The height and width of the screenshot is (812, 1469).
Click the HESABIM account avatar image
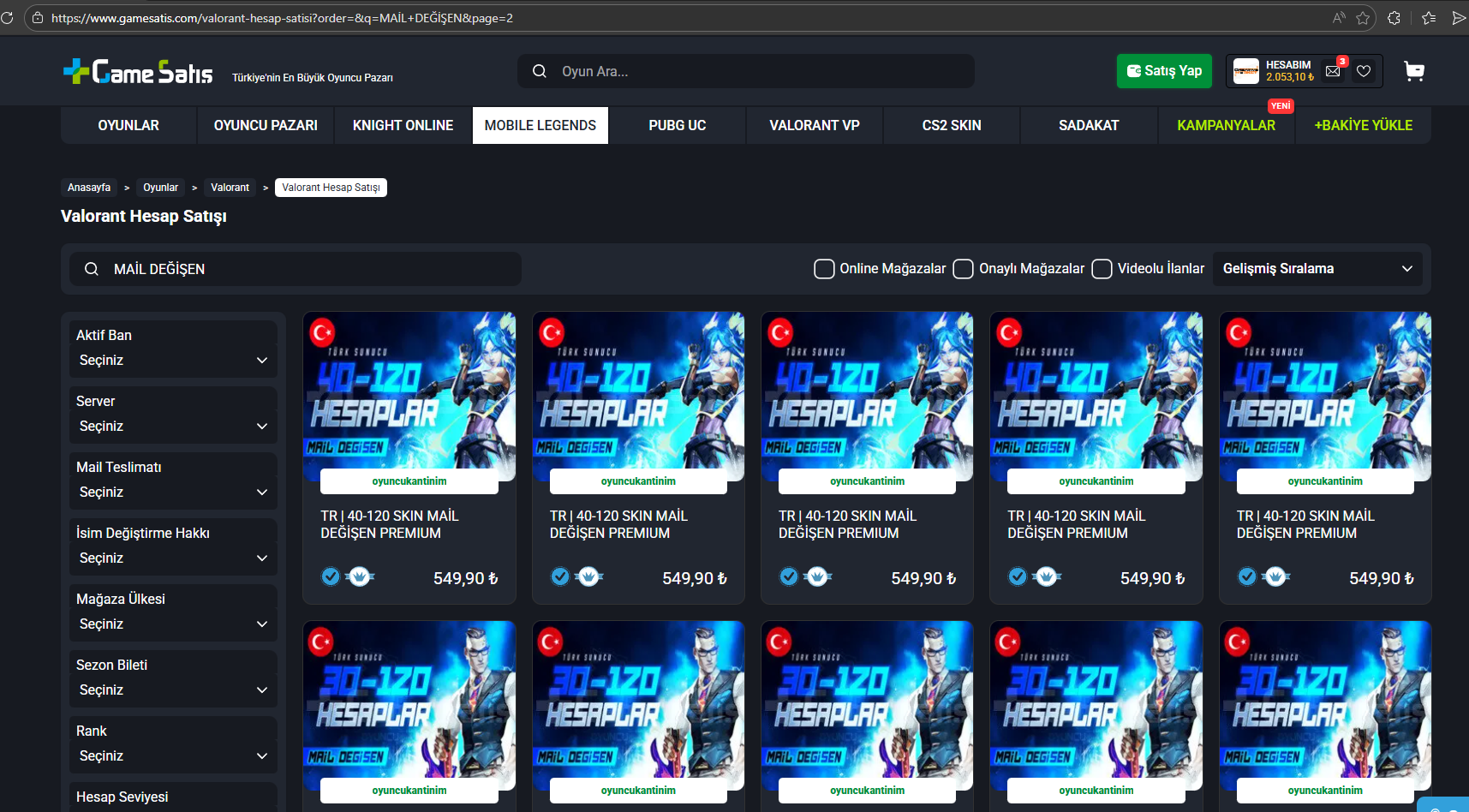pyautogui.click(x=1246, y=71)
